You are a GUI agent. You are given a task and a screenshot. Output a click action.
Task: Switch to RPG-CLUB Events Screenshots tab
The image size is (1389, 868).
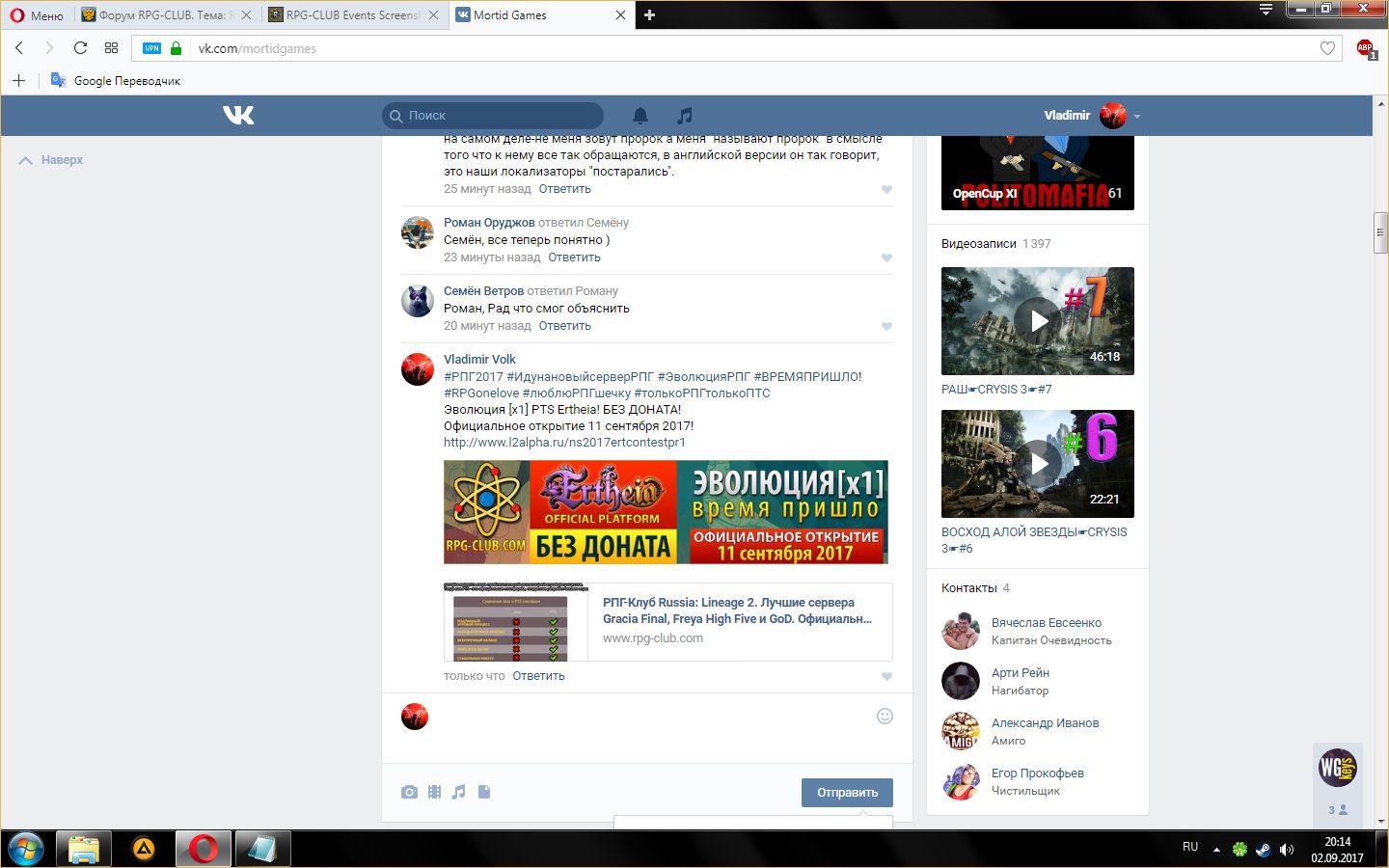tap(353, 15)
